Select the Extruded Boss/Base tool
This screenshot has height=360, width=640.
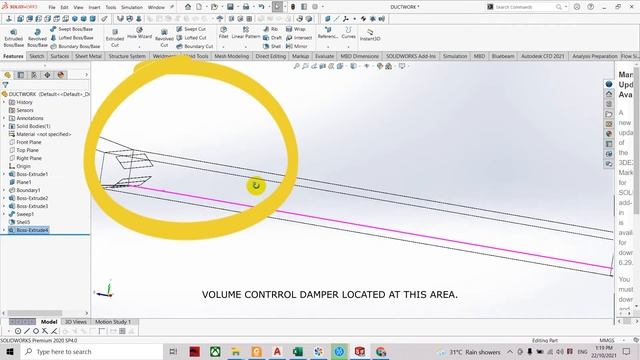click(13, 38)
